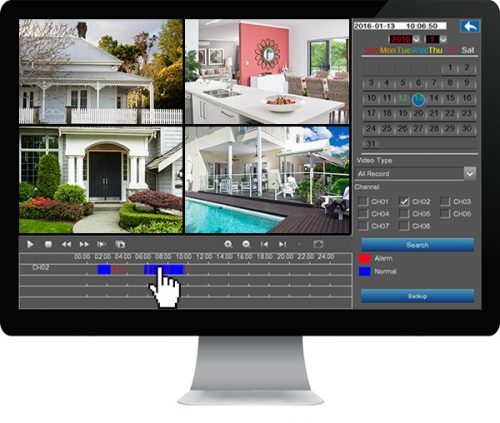500x423 pixels.
Task: Start playback with the play icon
Action: pos(30,244)
